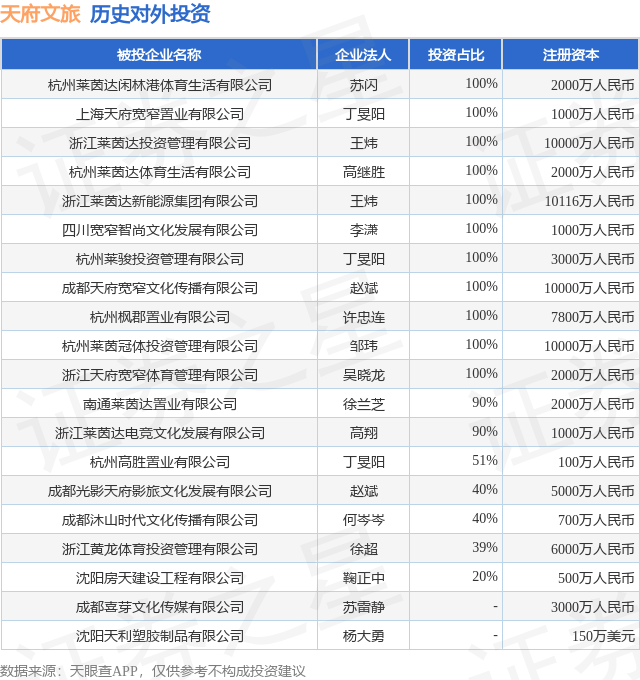Select 浙江黄龙体育投资管理有限公司 company name
Image resolution: width=640 pixels, height=680 pixels.
click(x=160, y=549)
